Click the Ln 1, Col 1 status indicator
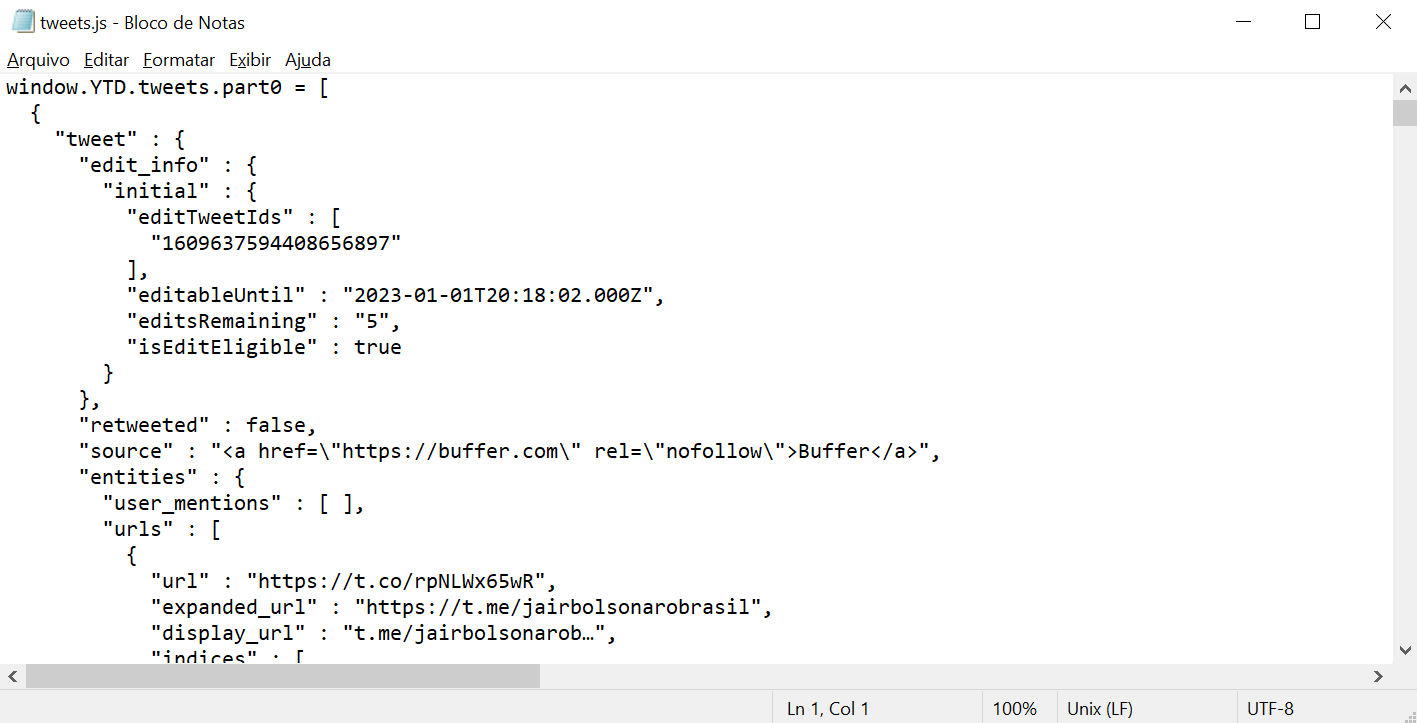 click(827, 708)
